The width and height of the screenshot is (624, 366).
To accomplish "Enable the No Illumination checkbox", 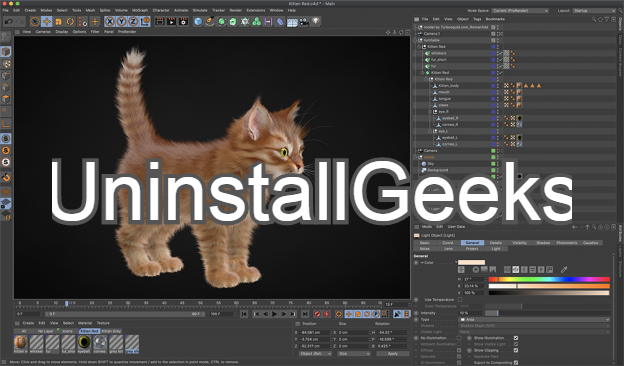I will pos(459,338).
